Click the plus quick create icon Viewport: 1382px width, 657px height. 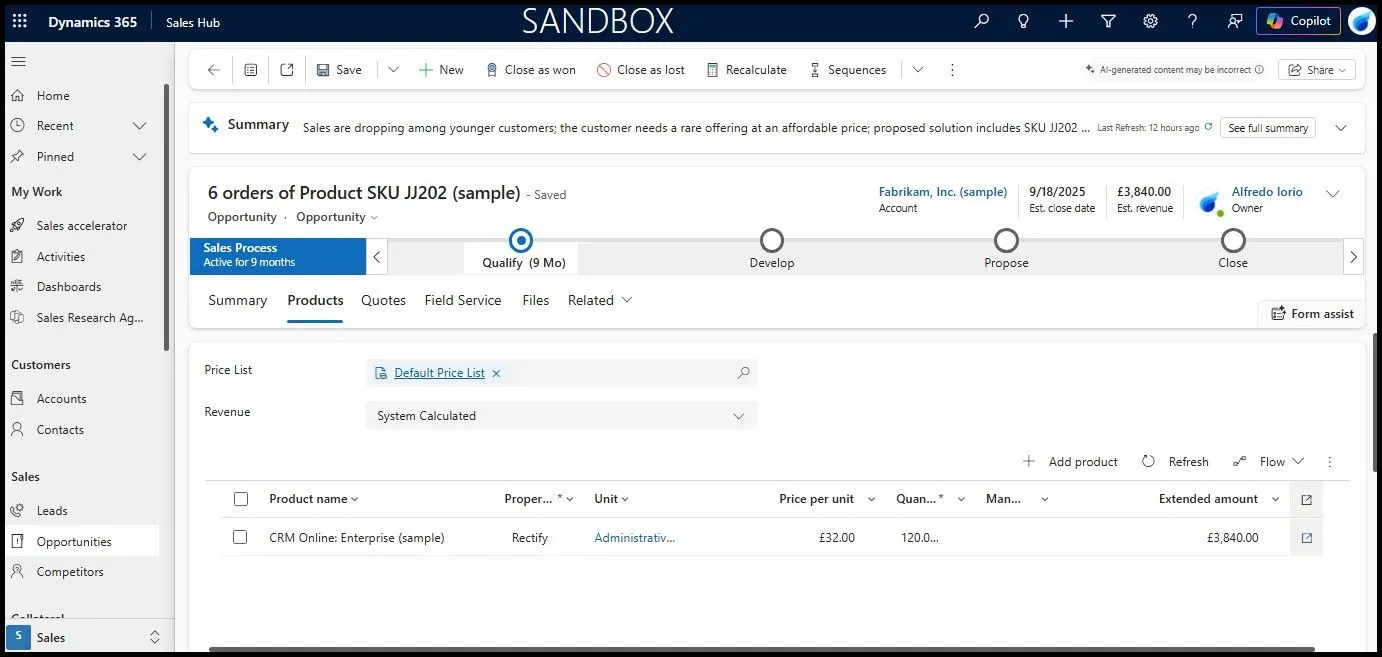pos(1066,21)
